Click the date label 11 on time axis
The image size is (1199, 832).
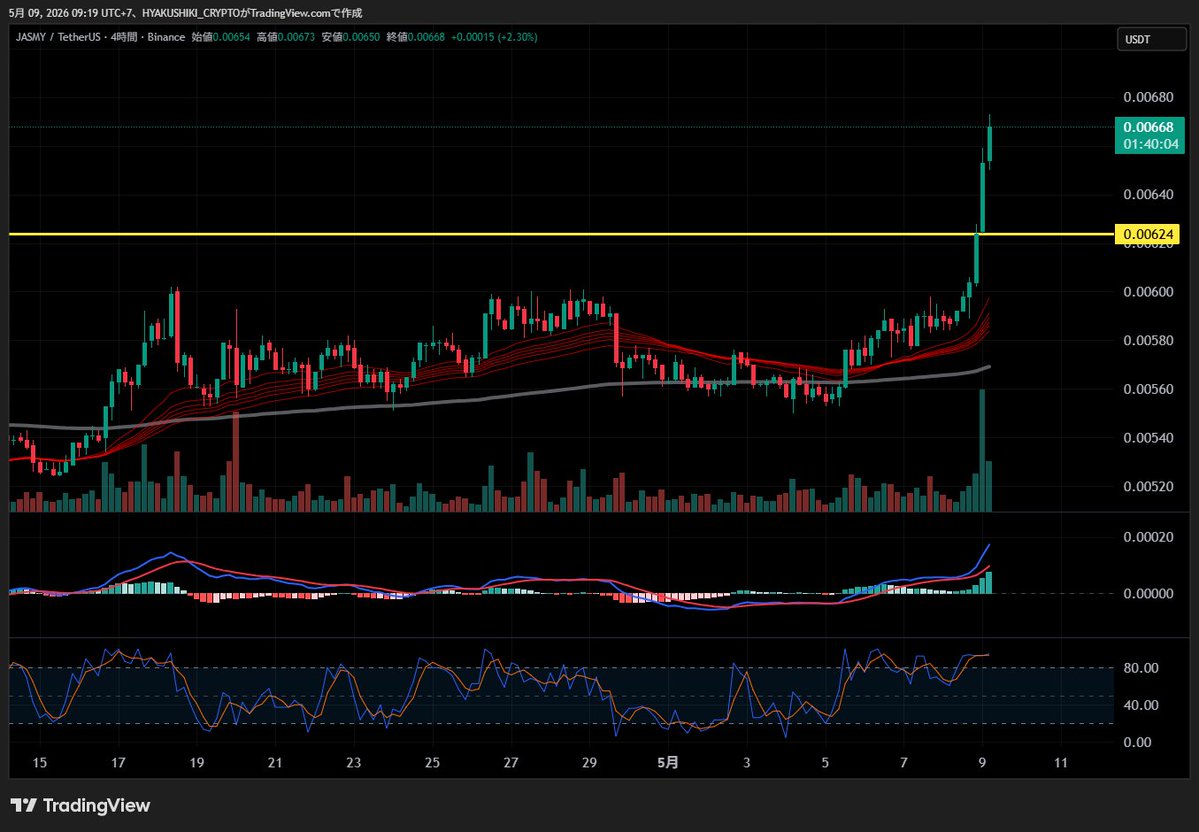[1061, 762]
